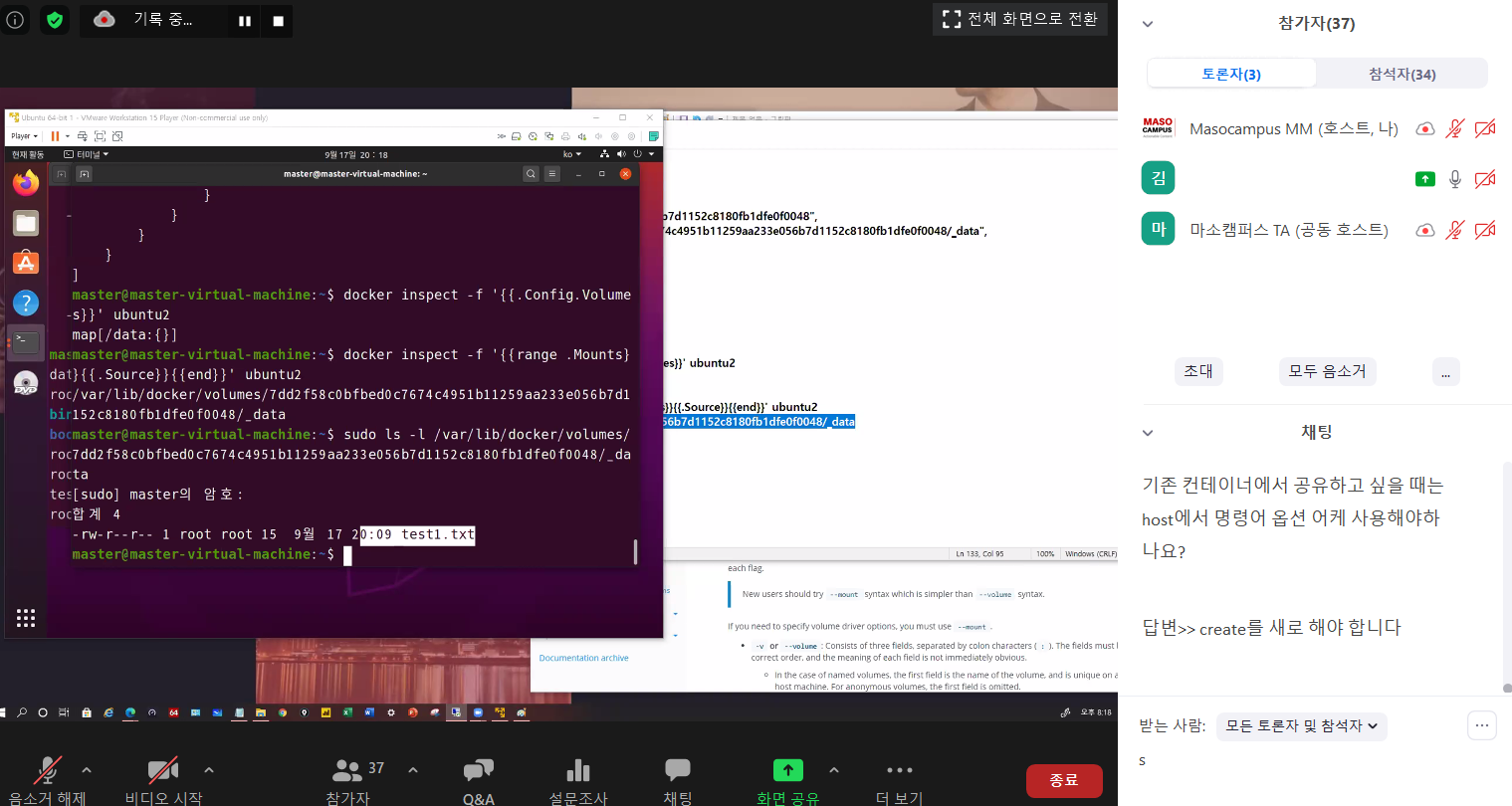Click the green share screen (화면 공유) icon

[x=787, y=770]
